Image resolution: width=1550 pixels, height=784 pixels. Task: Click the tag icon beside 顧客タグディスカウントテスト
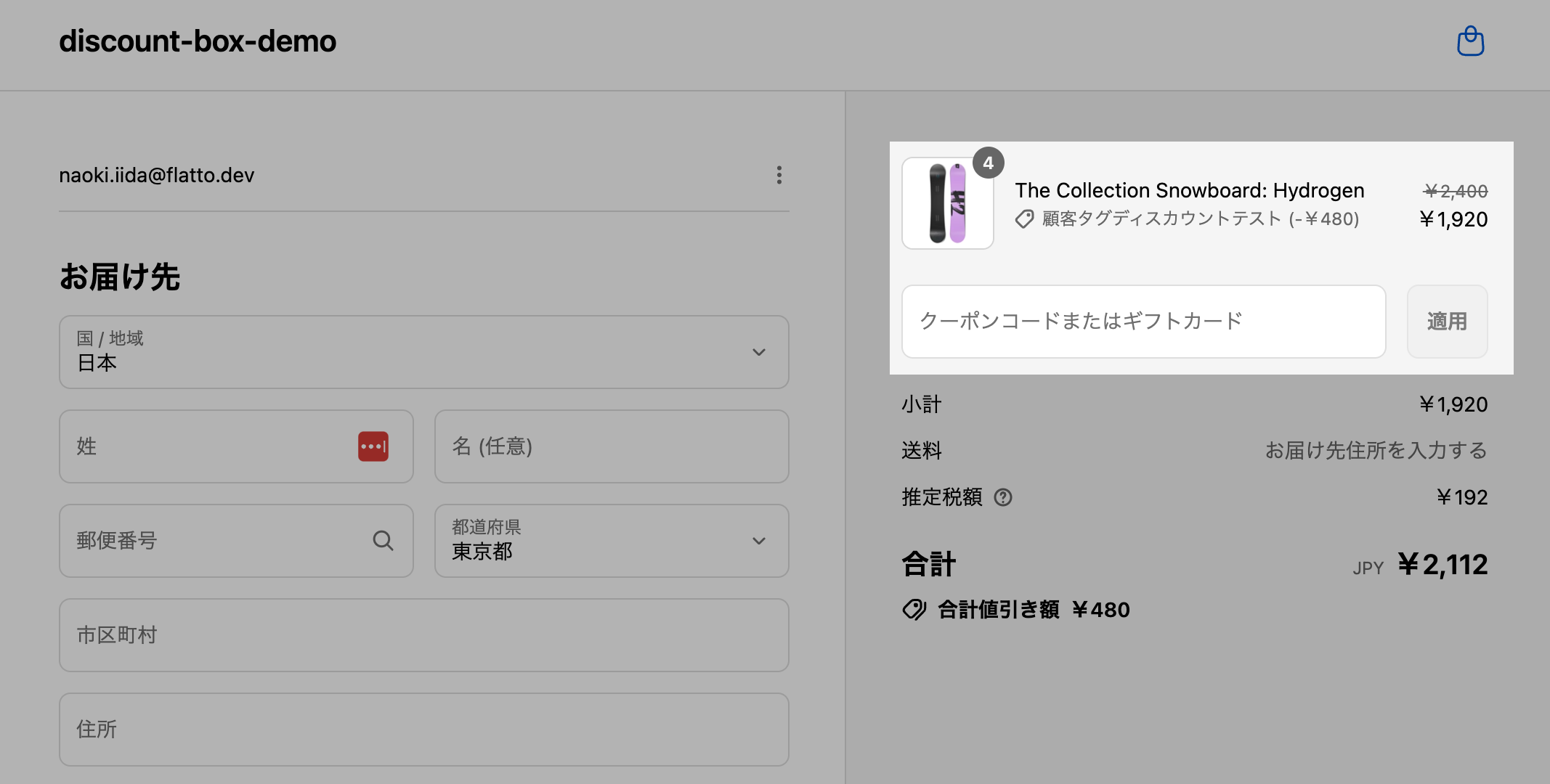[1024, 219]
